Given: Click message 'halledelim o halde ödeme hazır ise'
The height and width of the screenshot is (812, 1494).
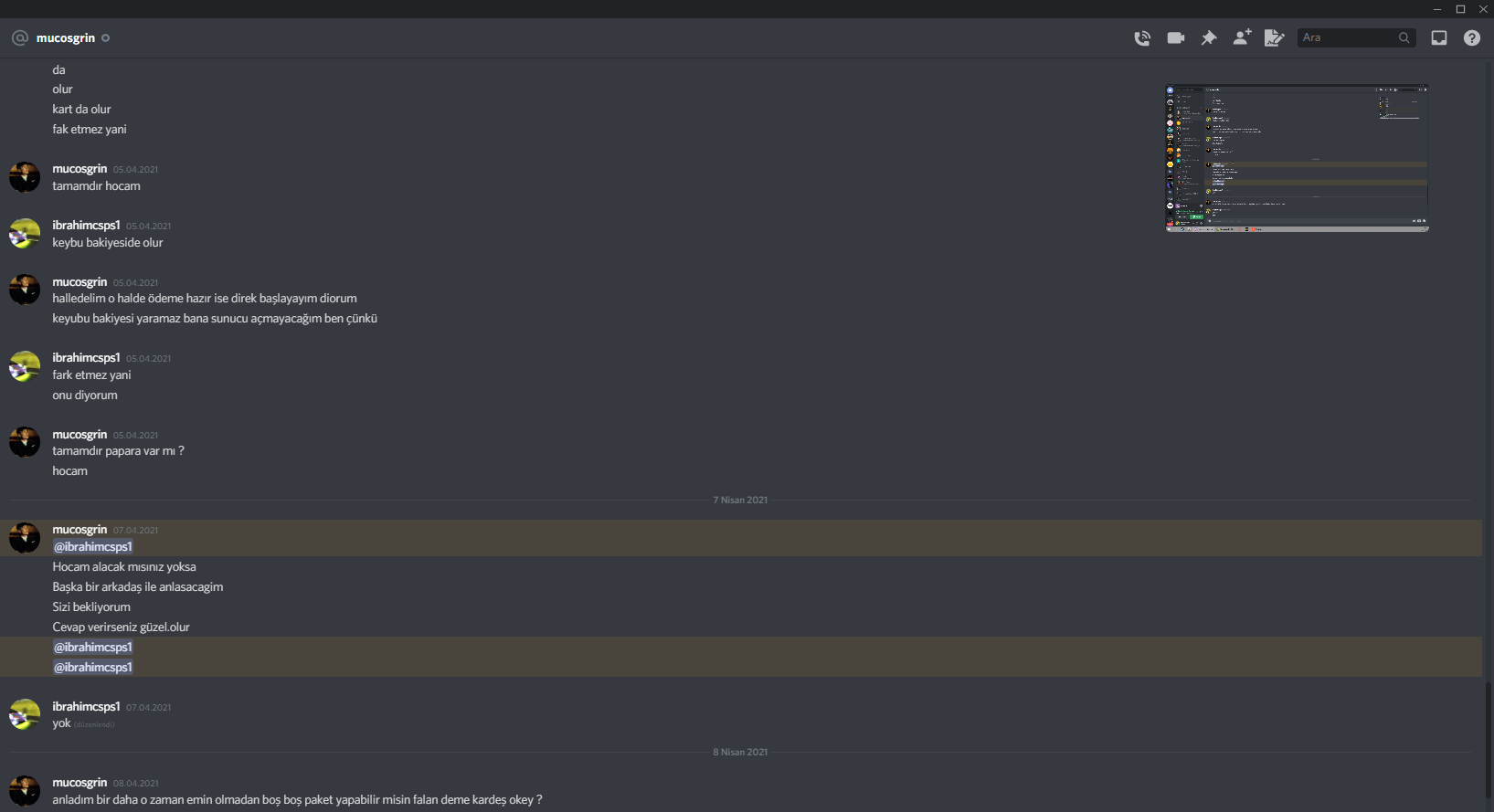Looking at the screenshot, I should (x=205, y=298).
